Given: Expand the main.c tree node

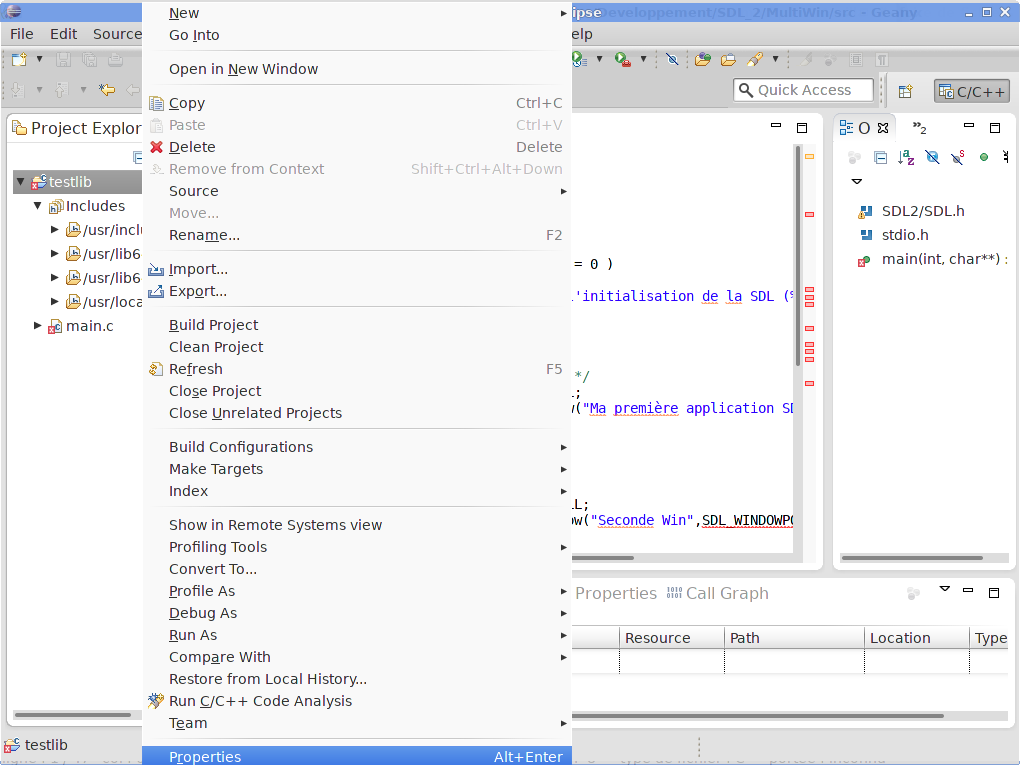Looking at the screenshot, I should click(38, 326).
